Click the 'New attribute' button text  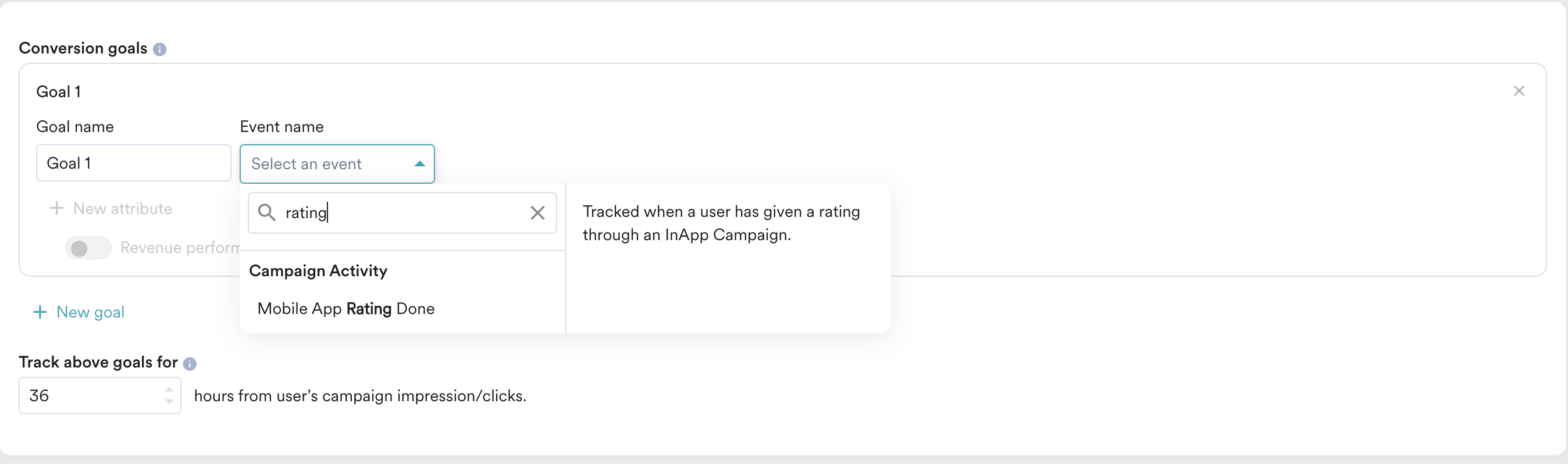tap(122, 208)
